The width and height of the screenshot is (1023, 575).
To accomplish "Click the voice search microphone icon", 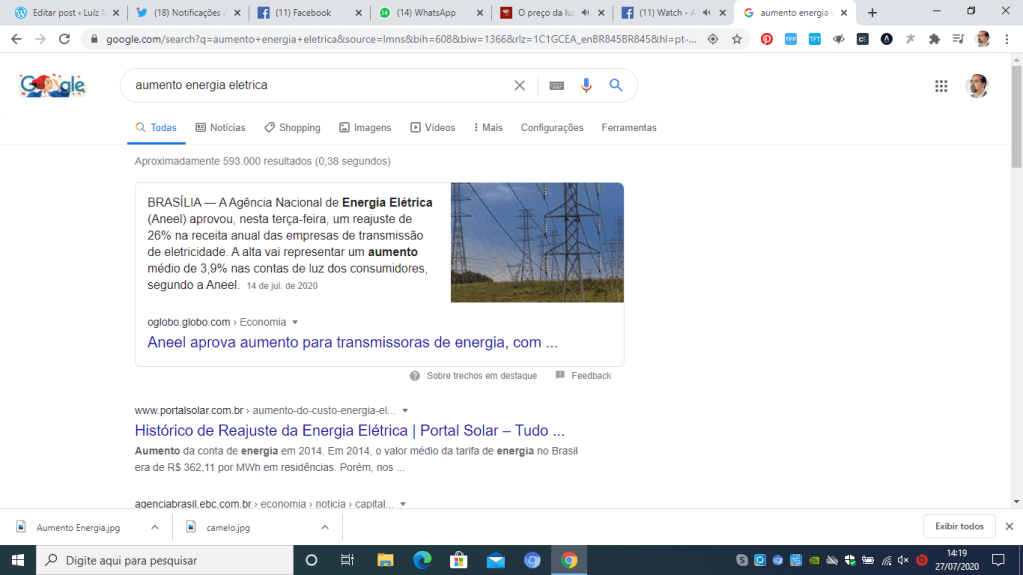I will pos(587,86).
